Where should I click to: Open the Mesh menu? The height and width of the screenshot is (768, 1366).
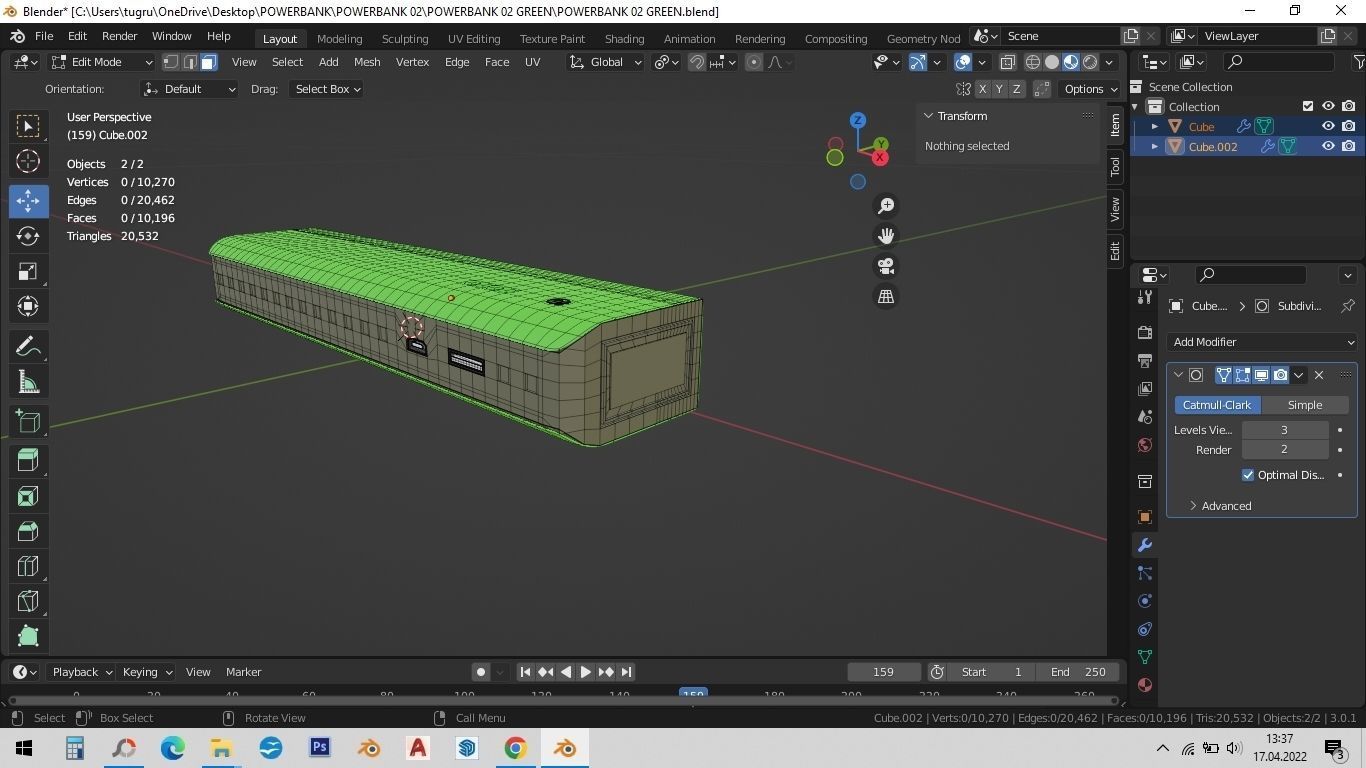click(x=367, y=62)
